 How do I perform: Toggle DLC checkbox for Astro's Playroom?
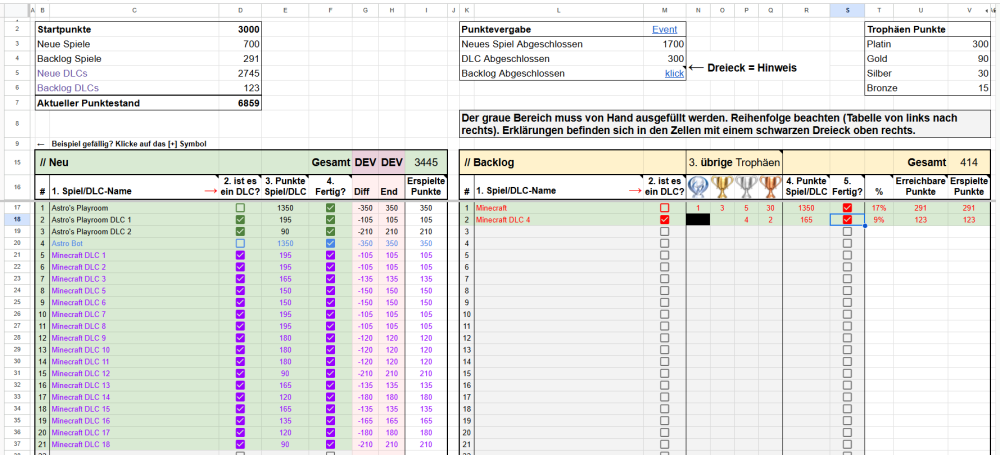(x=239, y=208)
